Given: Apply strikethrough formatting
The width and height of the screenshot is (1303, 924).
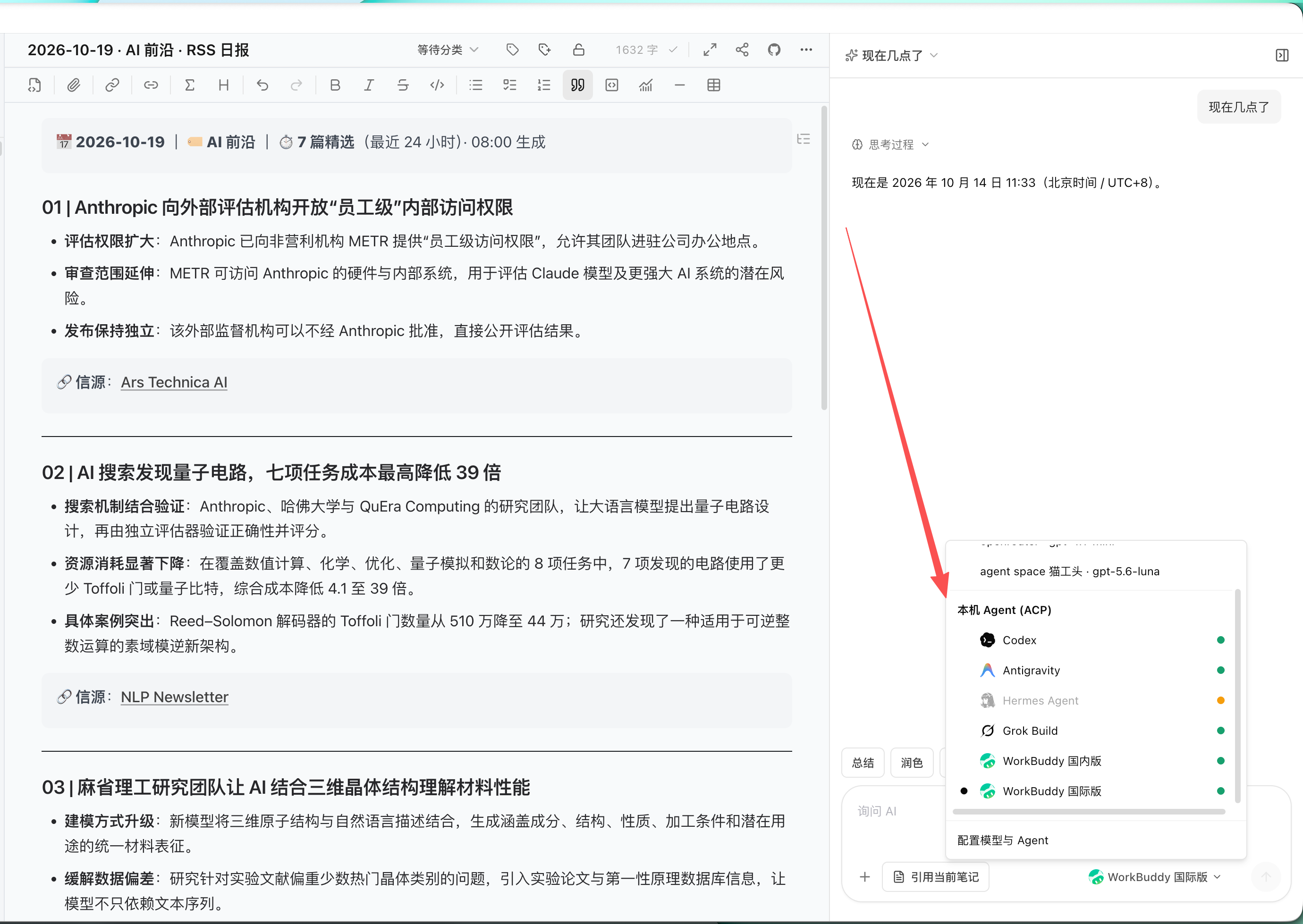Looking at the screenshot, I should tap(403, 85).
